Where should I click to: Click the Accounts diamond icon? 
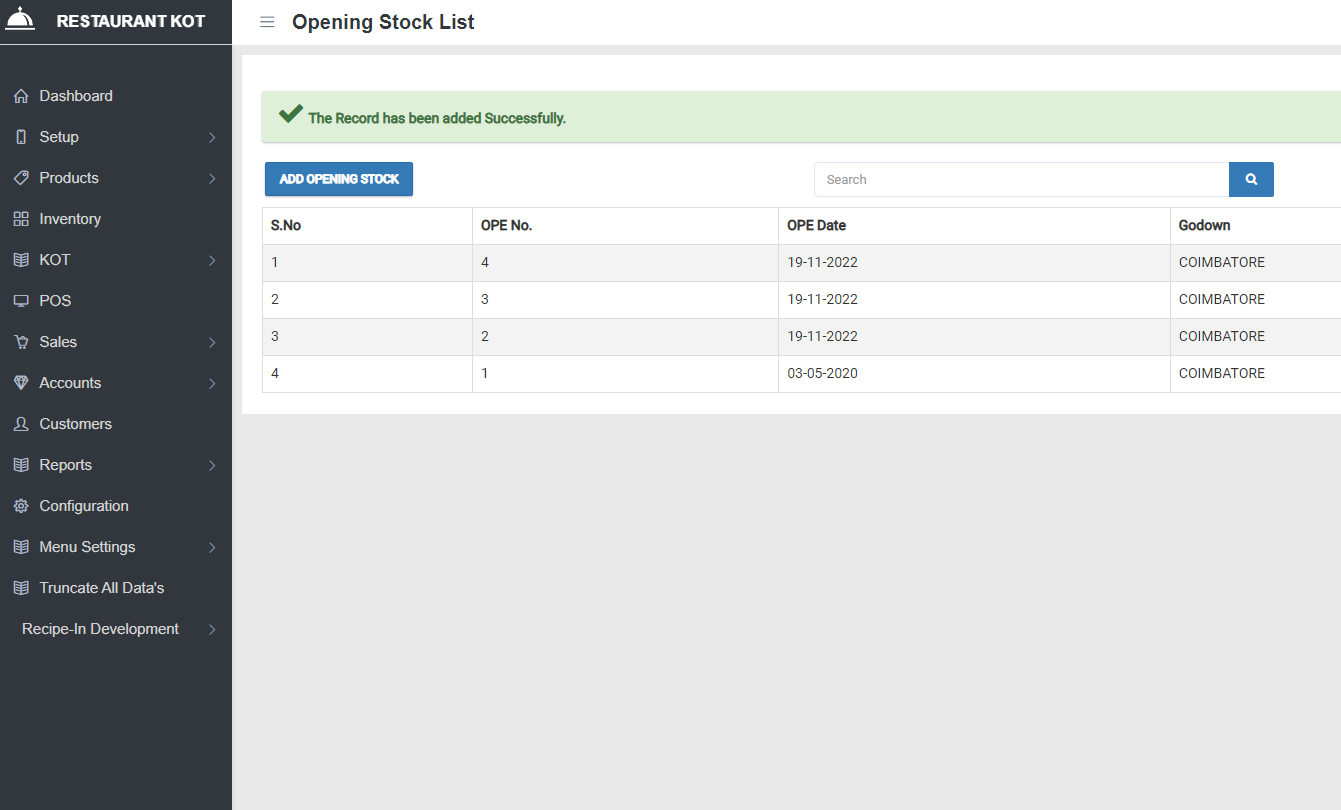click(21, 383)
